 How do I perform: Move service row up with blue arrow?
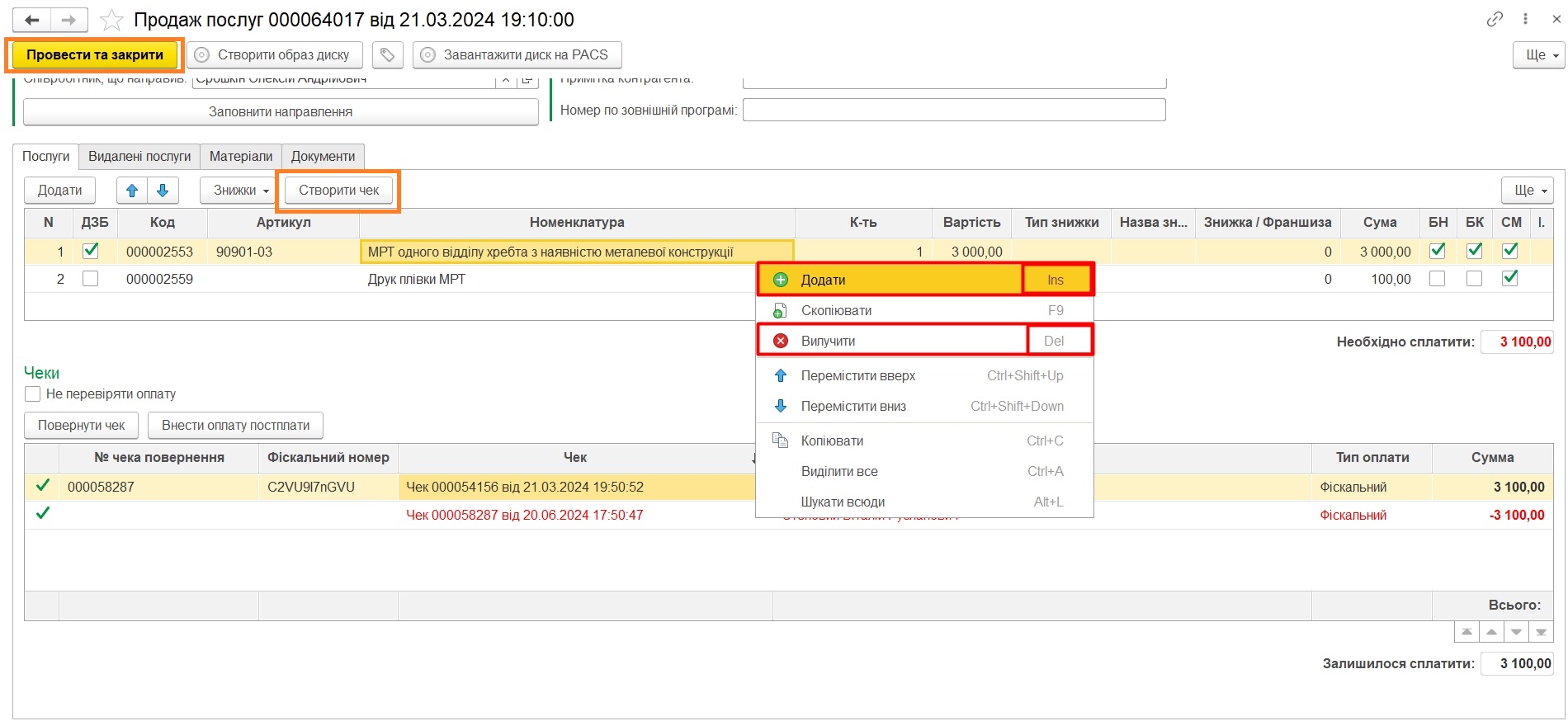[x=132, y=191]
